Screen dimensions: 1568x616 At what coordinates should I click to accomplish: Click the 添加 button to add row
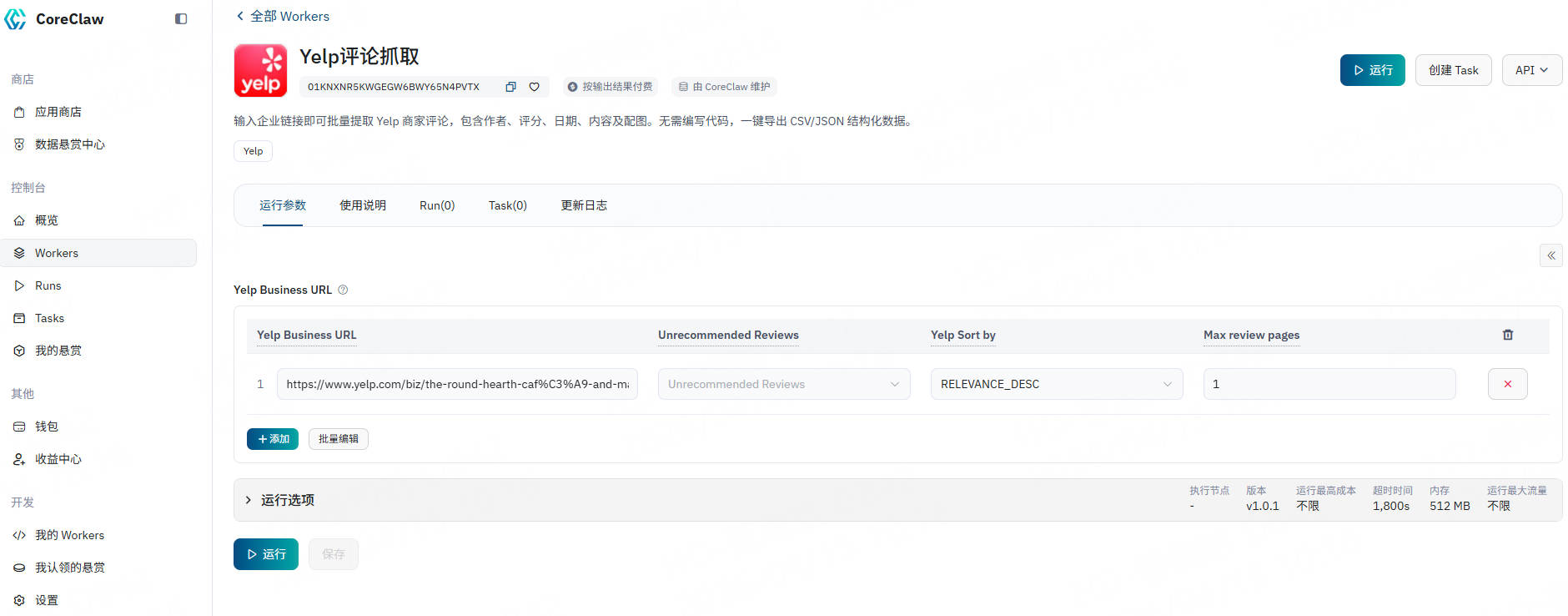tap(273, 439)
